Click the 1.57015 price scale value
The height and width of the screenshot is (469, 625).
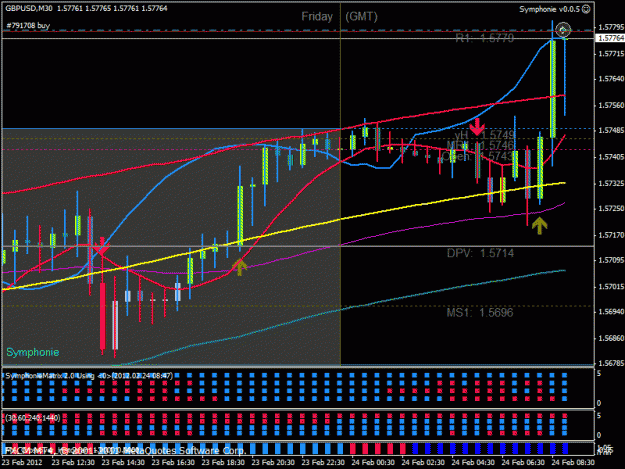(x=611, y=287)
